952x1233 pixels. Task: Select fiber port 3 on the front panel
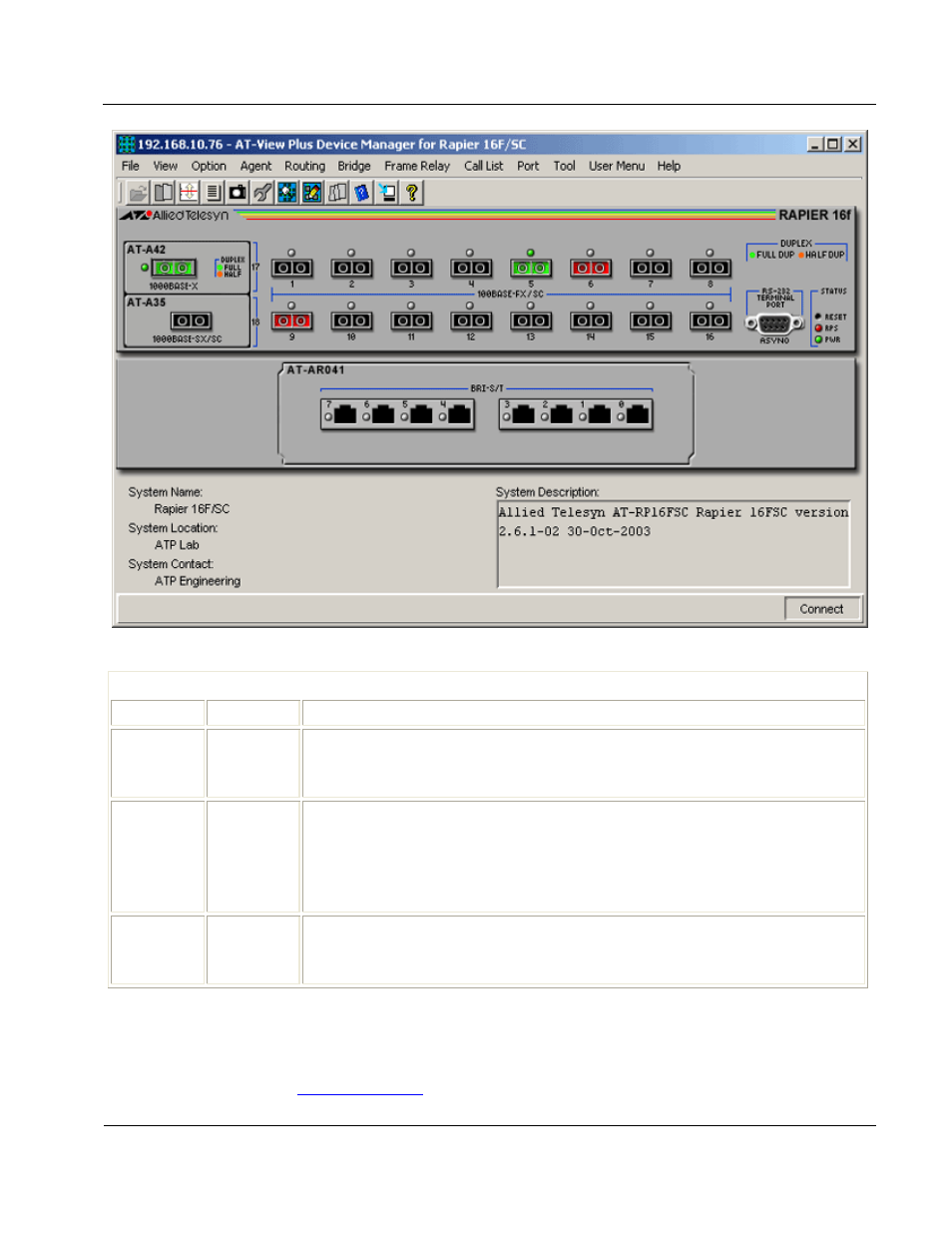tap(411, 268)
